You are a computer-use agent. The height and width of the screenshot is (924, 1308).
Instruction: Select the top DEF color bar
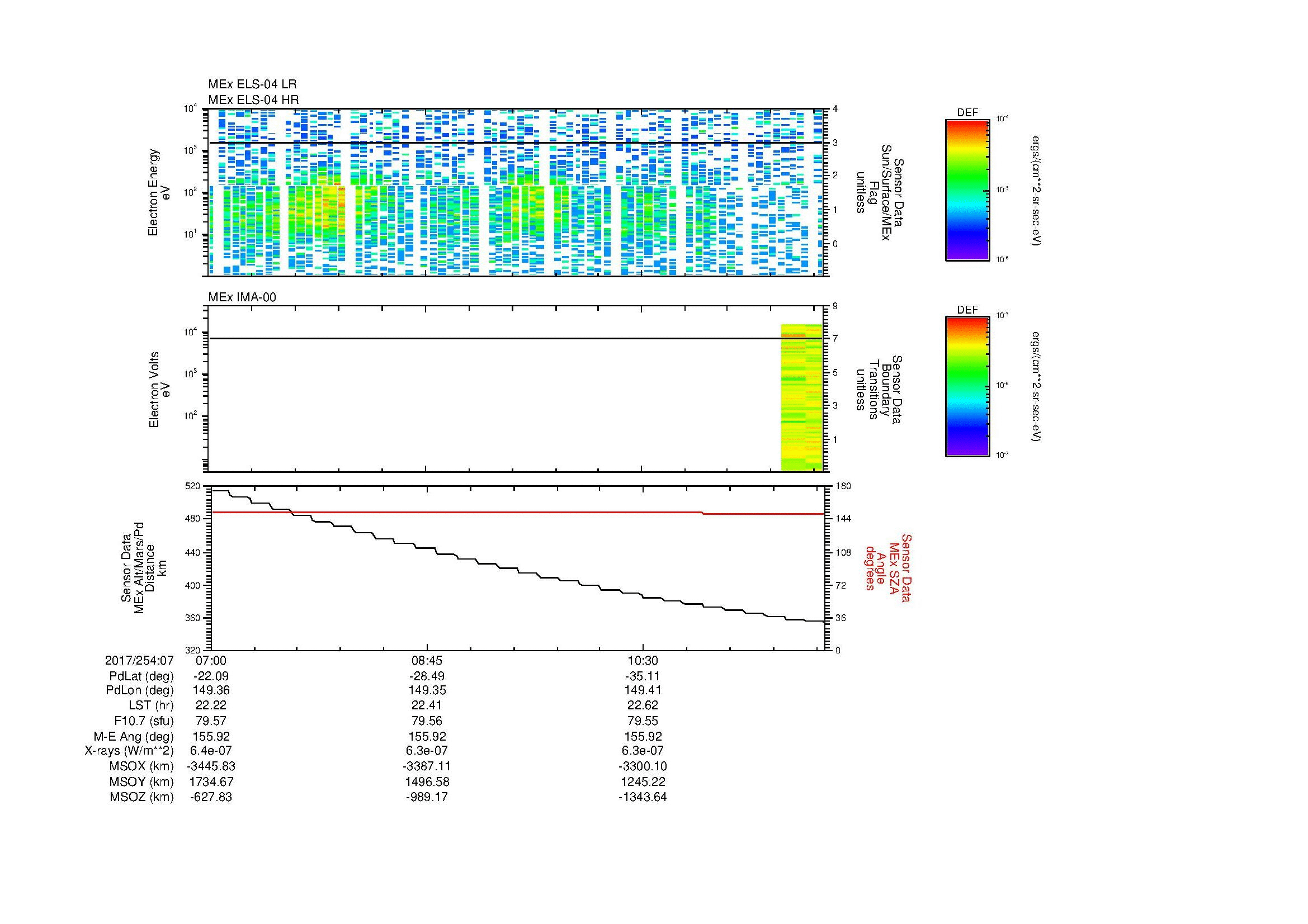click(967, 189)
